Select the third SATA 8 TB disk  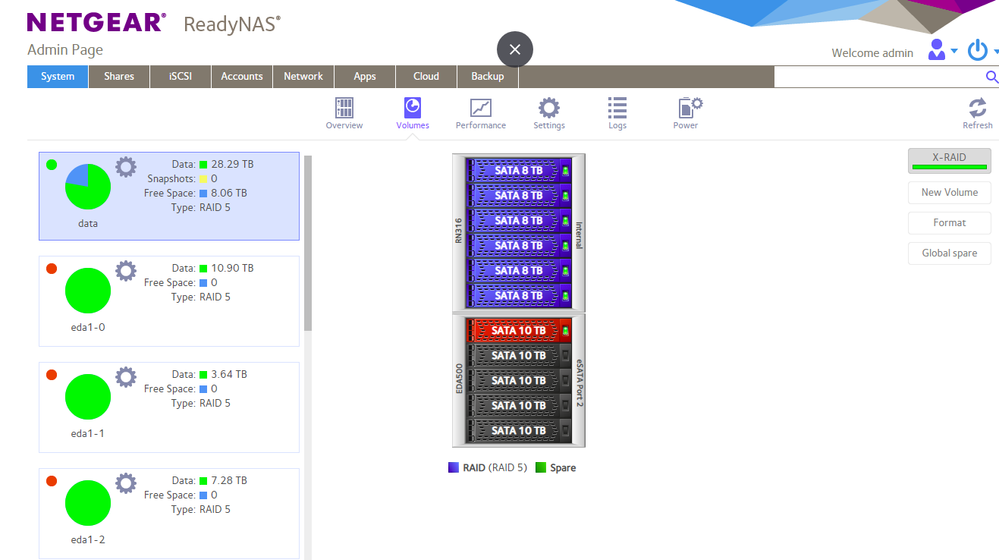tap(518, 220)
